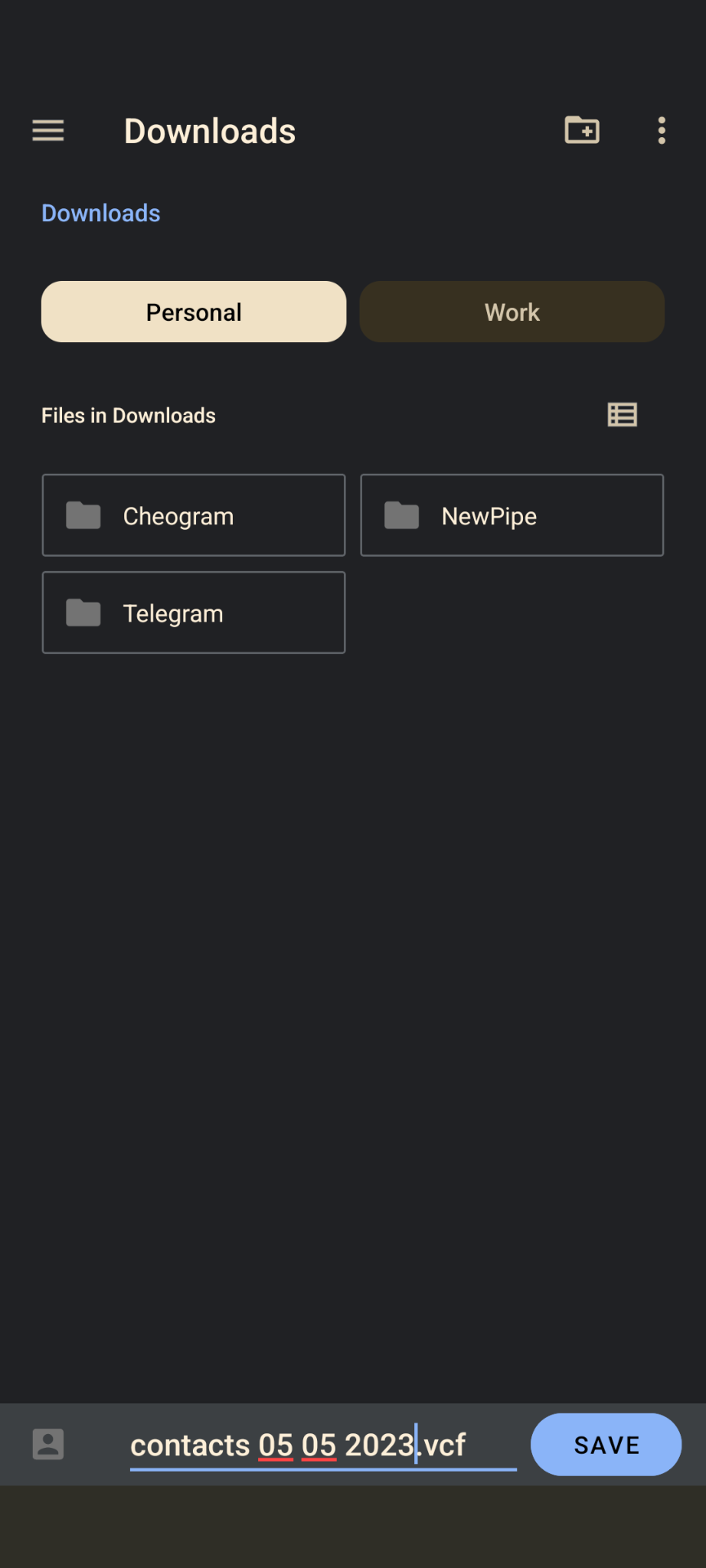
Task: Select the Personal profile tab
Action: tap(194, 312)
